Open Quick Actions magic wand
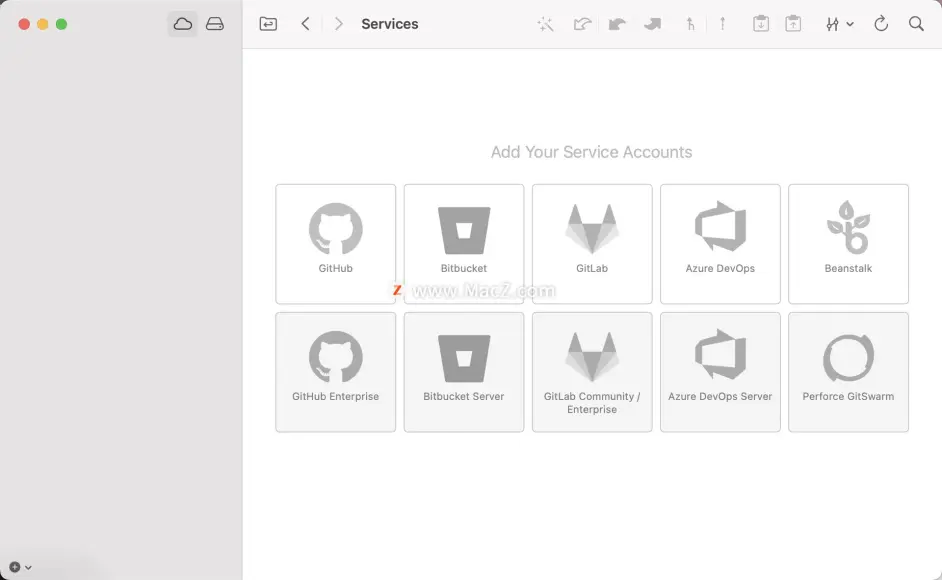The image size is (942, 580). point(545,24)
